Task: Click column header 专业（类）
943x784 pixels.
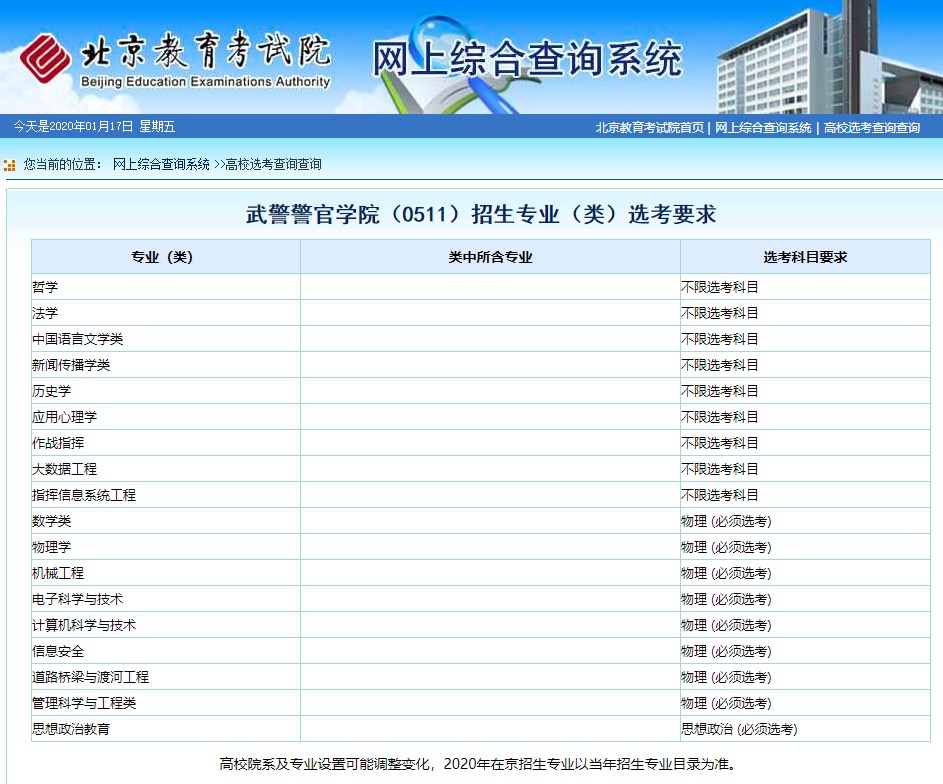Action: [x=165, y=257]
